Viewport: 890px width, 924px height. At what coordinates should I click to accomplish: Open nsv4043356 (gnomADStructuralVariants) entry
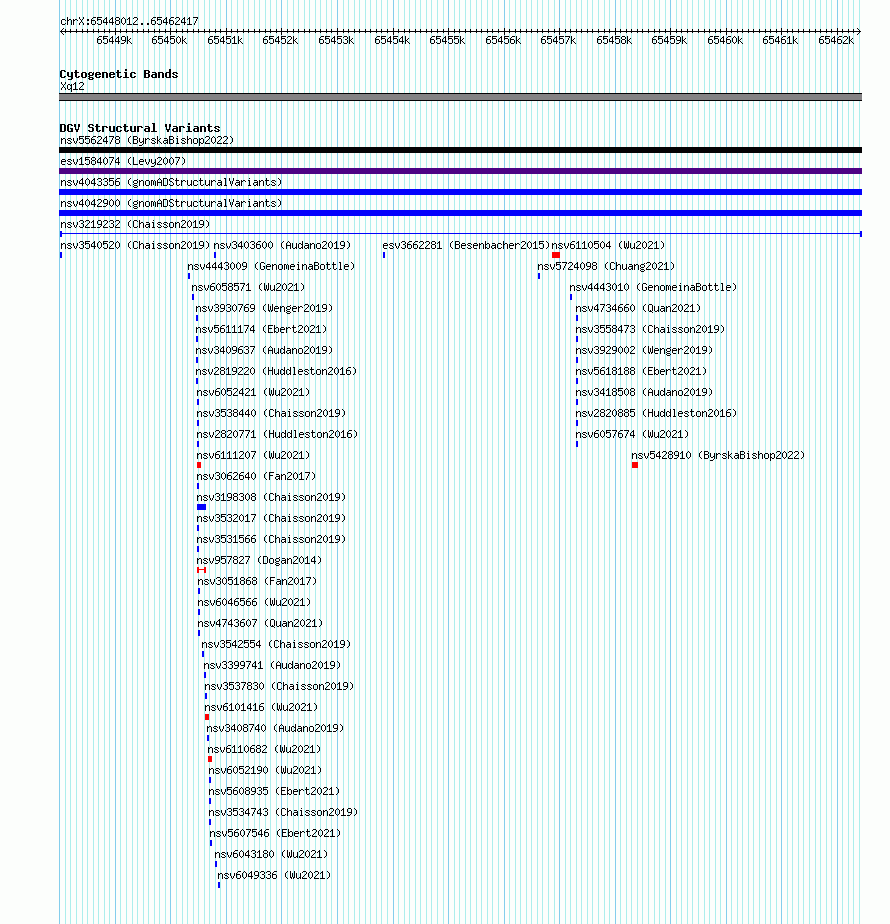pyautogui.click(x=171, y=183)
